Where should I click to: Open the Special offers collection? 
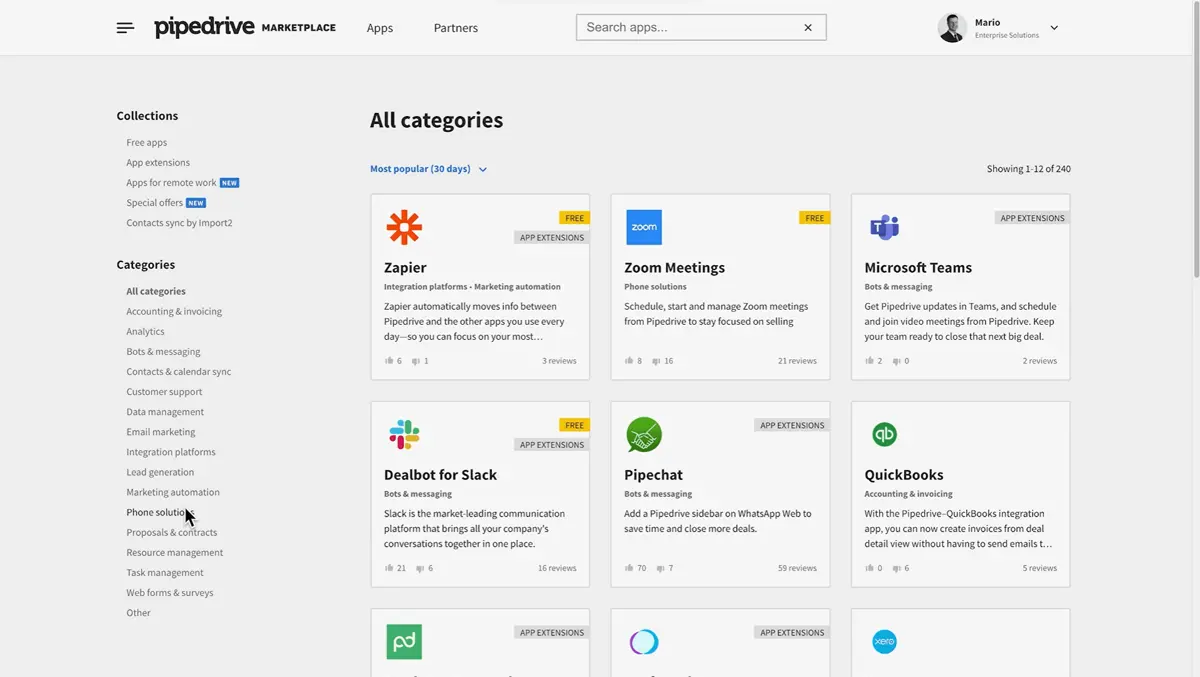[x=155, y=203]
